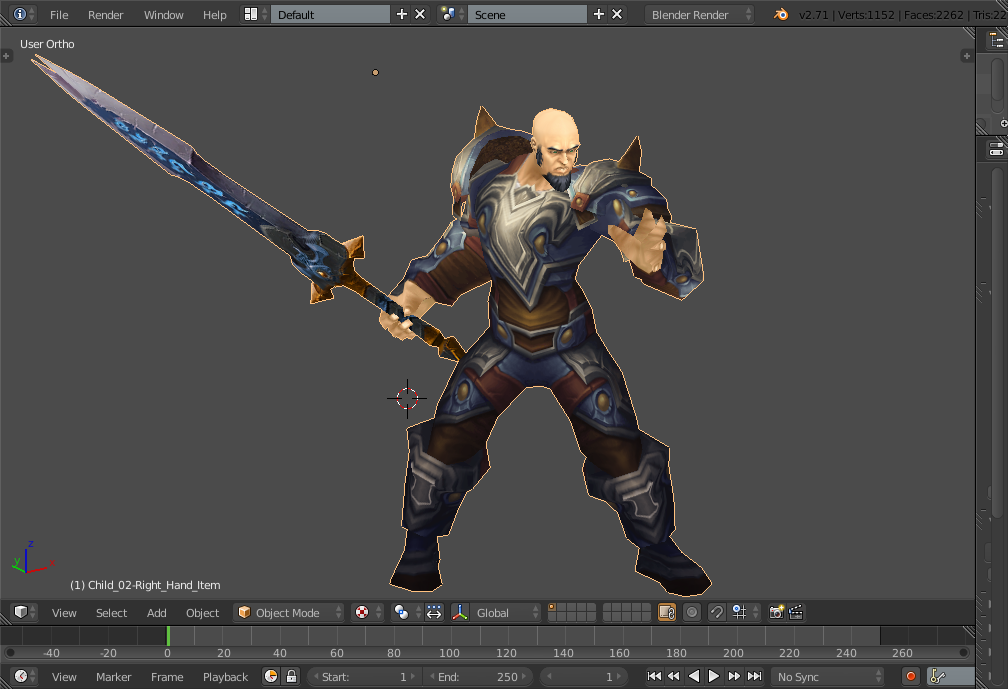Add a new screen layout with plus
Image resolution: width=1008 pixels, height=689 pixels.
[402, 14]
